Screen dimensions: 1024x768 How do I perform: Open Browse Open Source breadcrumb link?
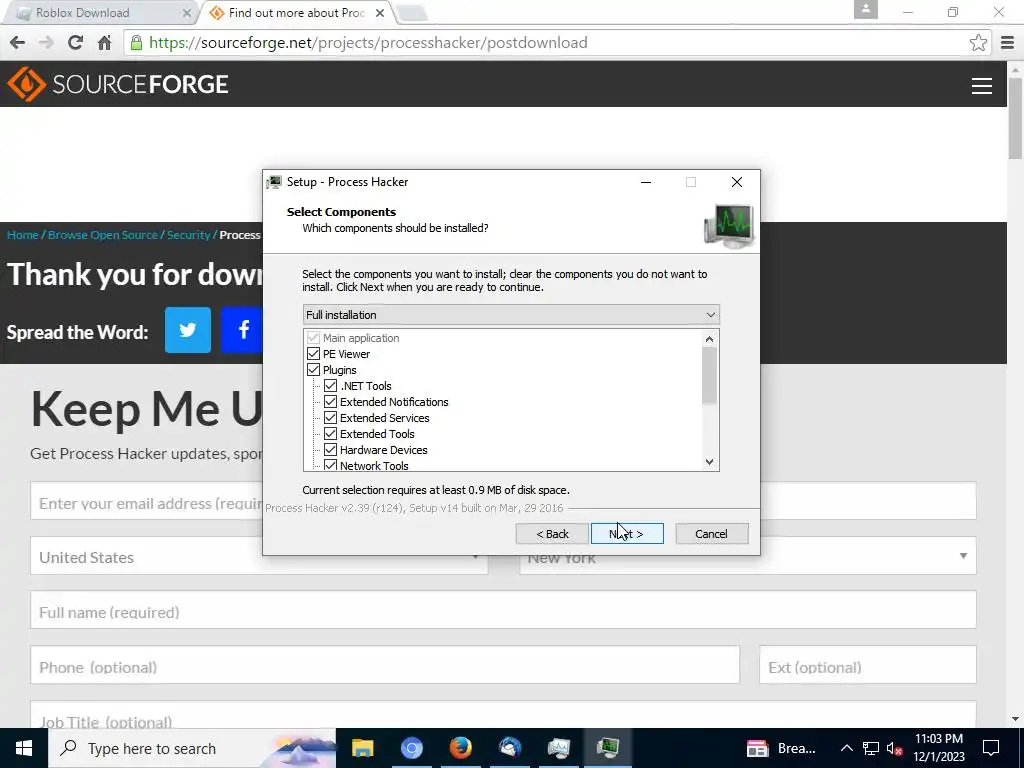[103, 235]
